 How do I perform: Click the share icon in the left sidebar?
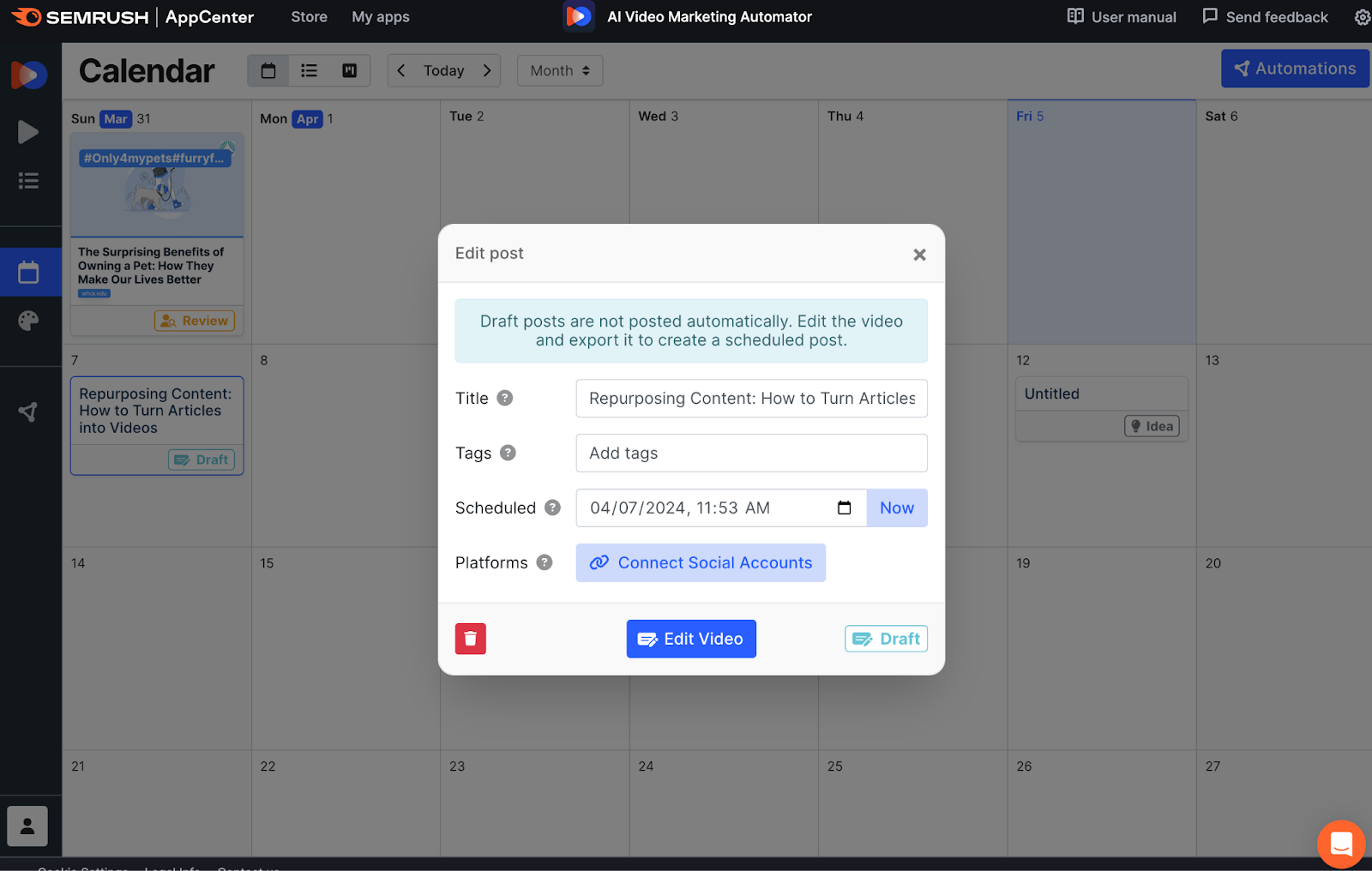28,411
